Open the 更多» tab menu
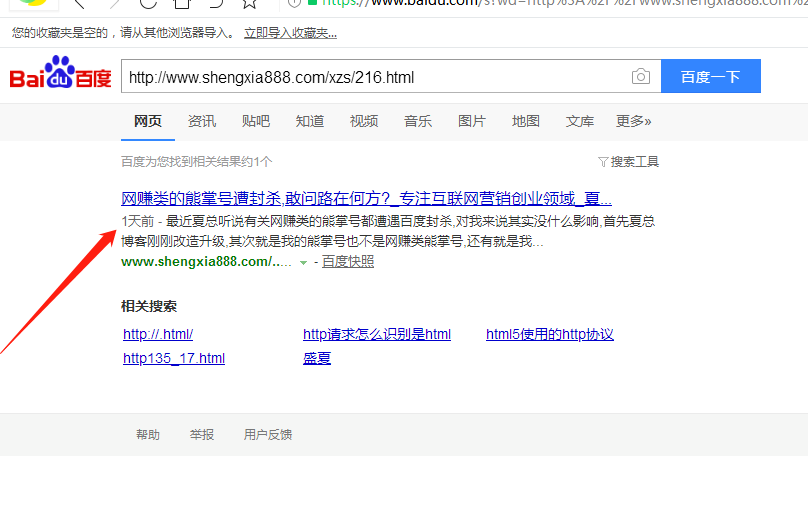 (633, 121)
